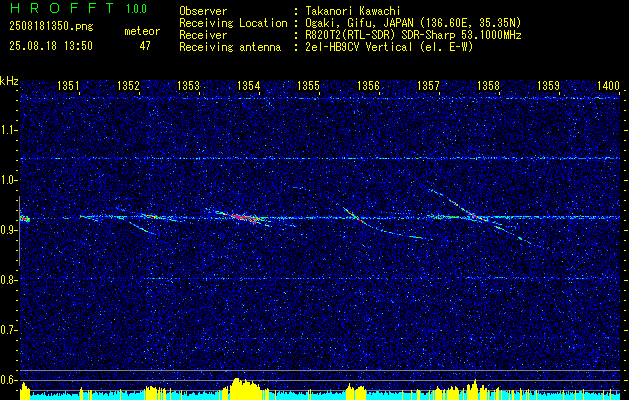The height and width of the screenshot is (400, 629).
Task: Click the version number 1.0.0
Action: pyautogui.click(x=136, y=8)
